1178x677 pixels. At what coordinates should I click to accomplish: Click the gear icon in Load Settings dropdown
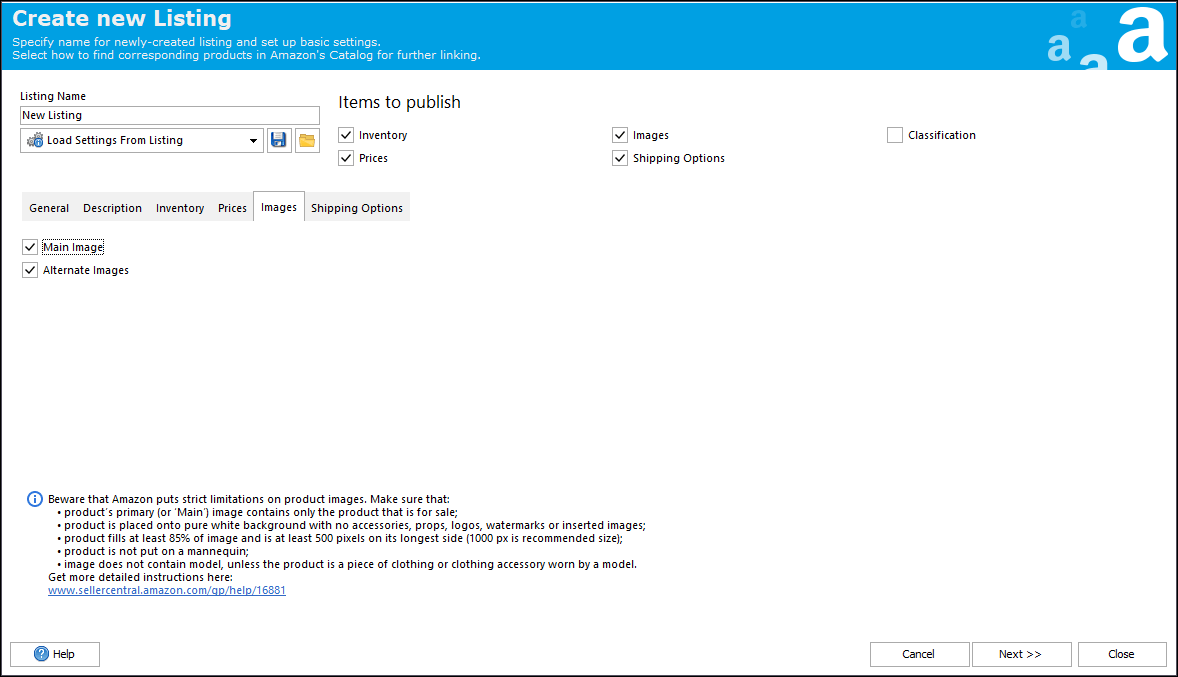pyautogui.click(x=35, y=140)
